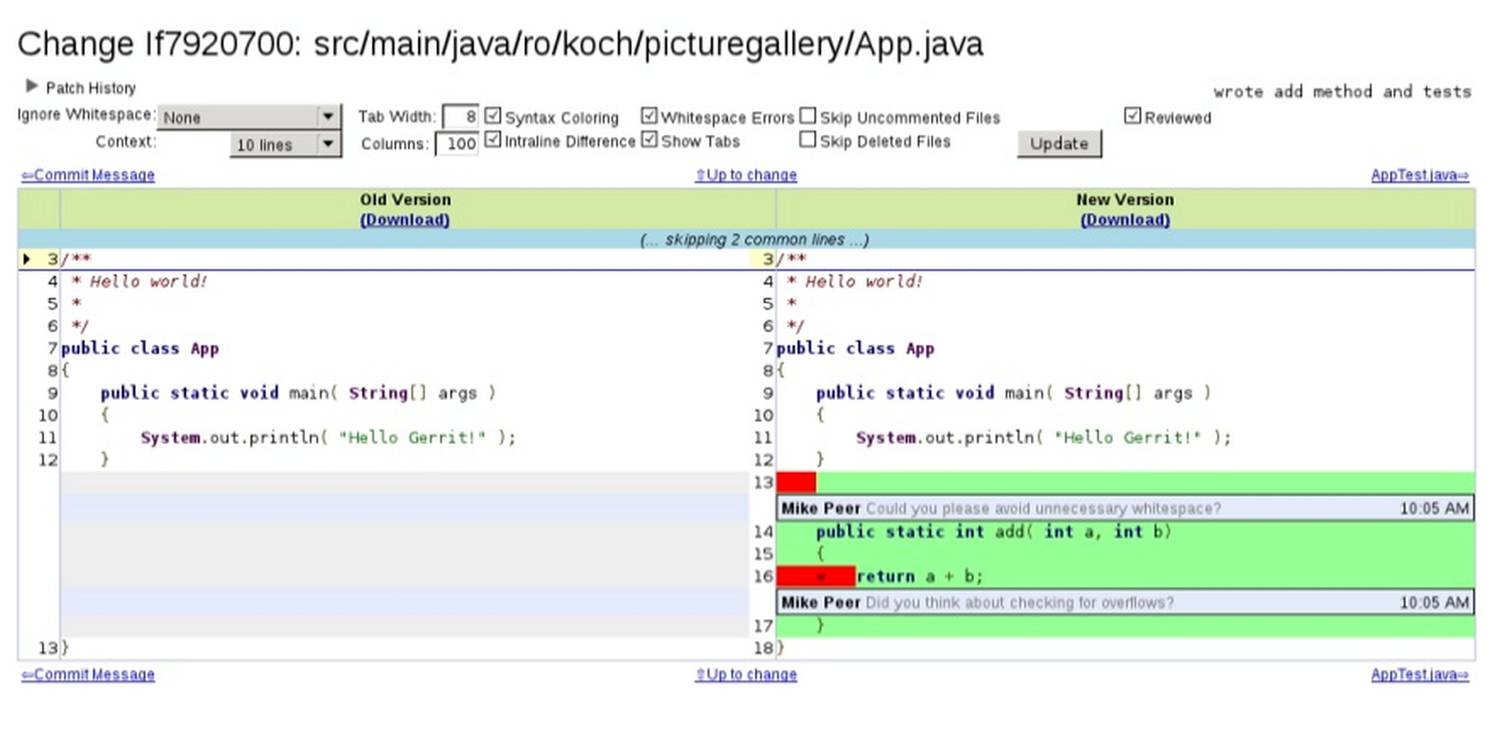Uncheck the Reviewed checkbox
This screenshot has height=740, width=1502.
[1132, 116]
